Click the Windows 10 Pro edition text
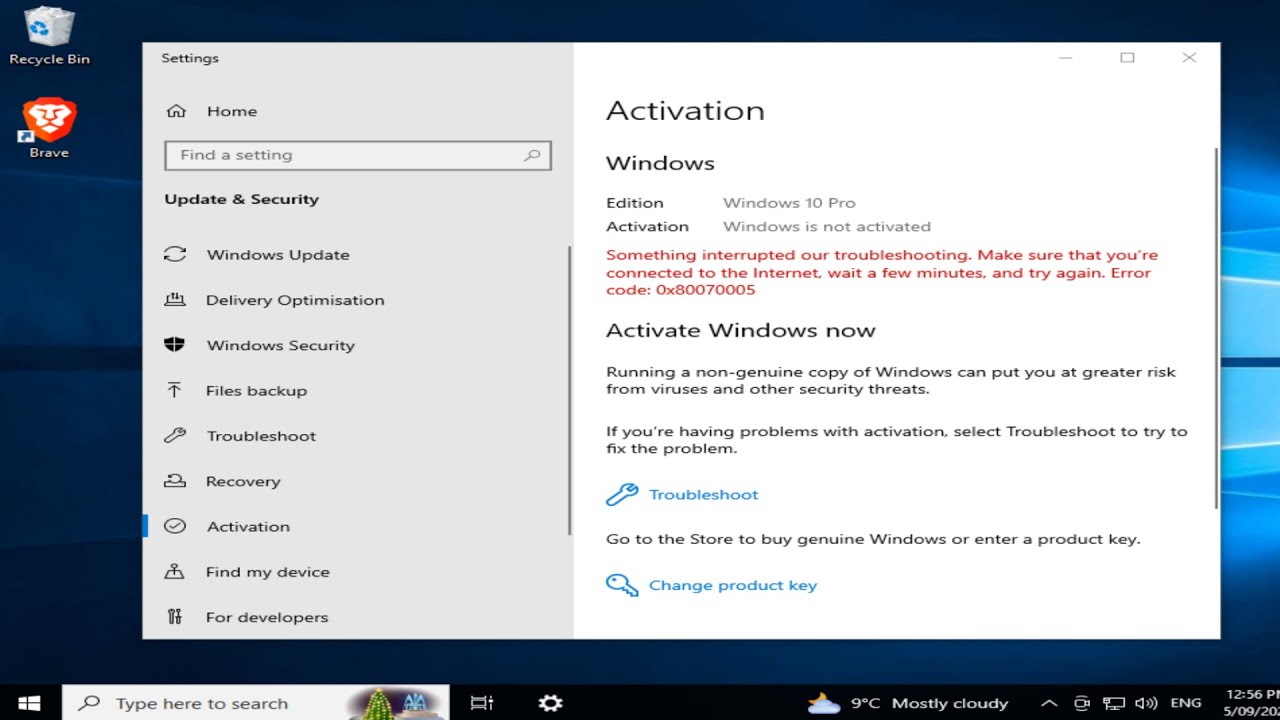This screenshot has width=1280, height=720. pos(789,203)
